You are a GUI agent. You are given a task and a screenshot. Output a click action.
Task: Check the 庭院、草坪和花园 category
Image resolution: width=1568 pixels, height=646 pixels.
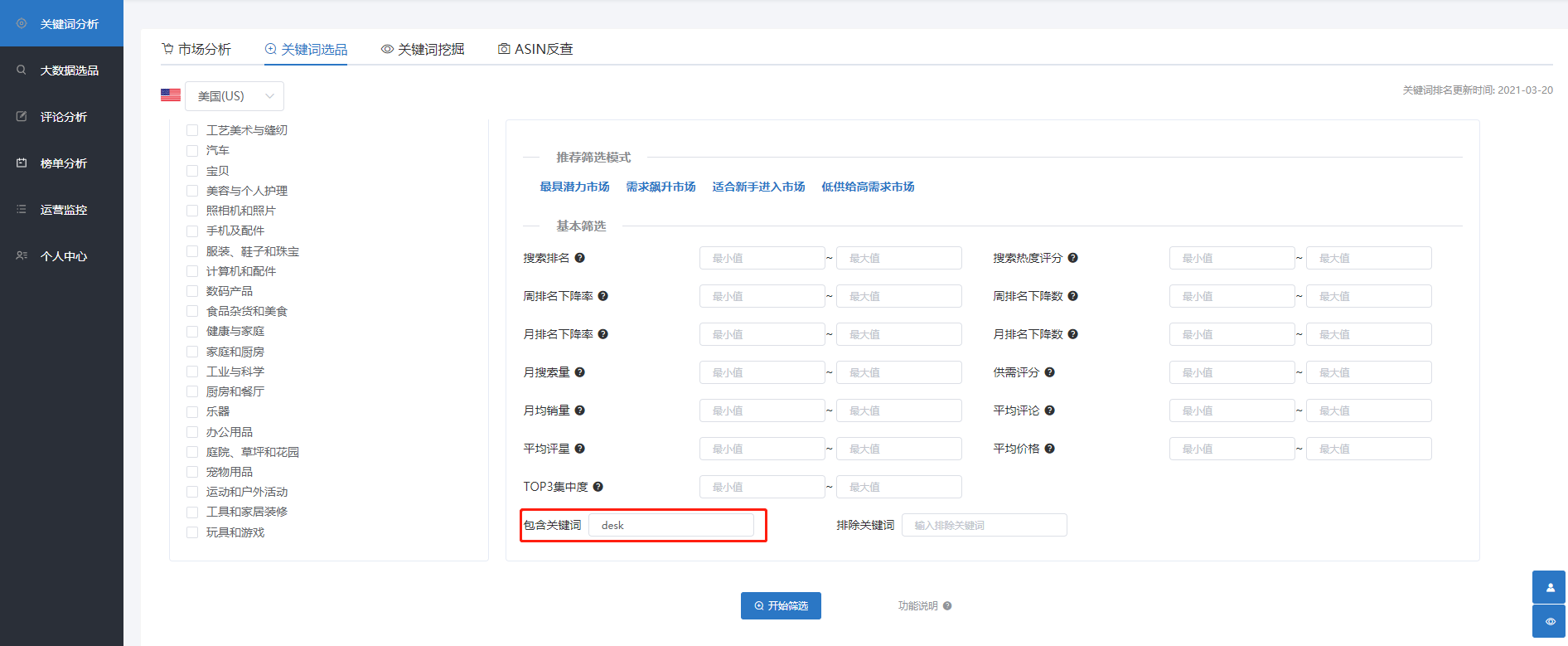pyautogui.click(x=192, y=452)
